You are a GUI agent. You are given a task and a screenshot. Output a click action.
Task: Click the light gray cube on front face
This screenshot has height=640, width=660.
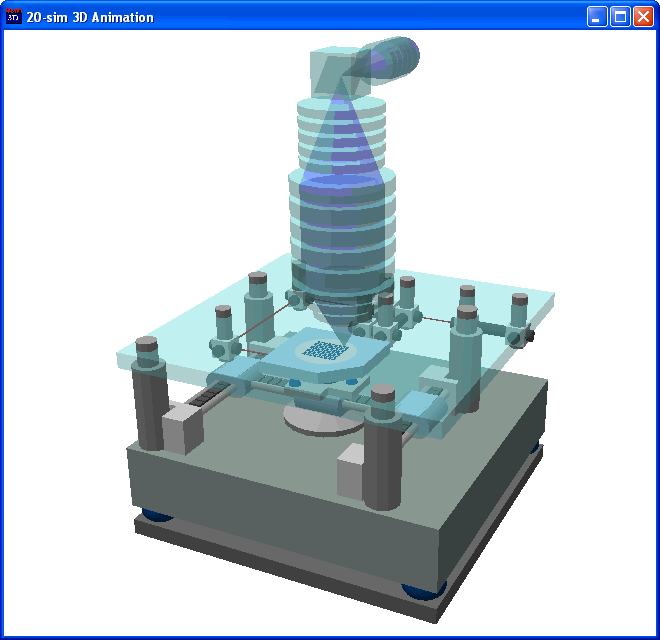point(352,471)
